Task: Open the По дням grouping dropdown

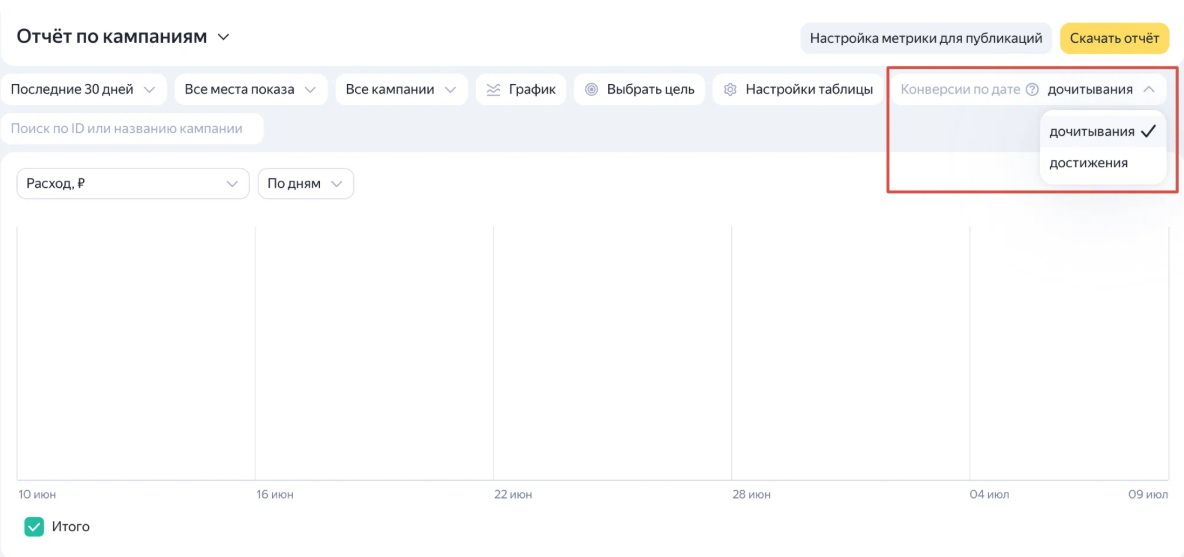Action: click(306, 183)
